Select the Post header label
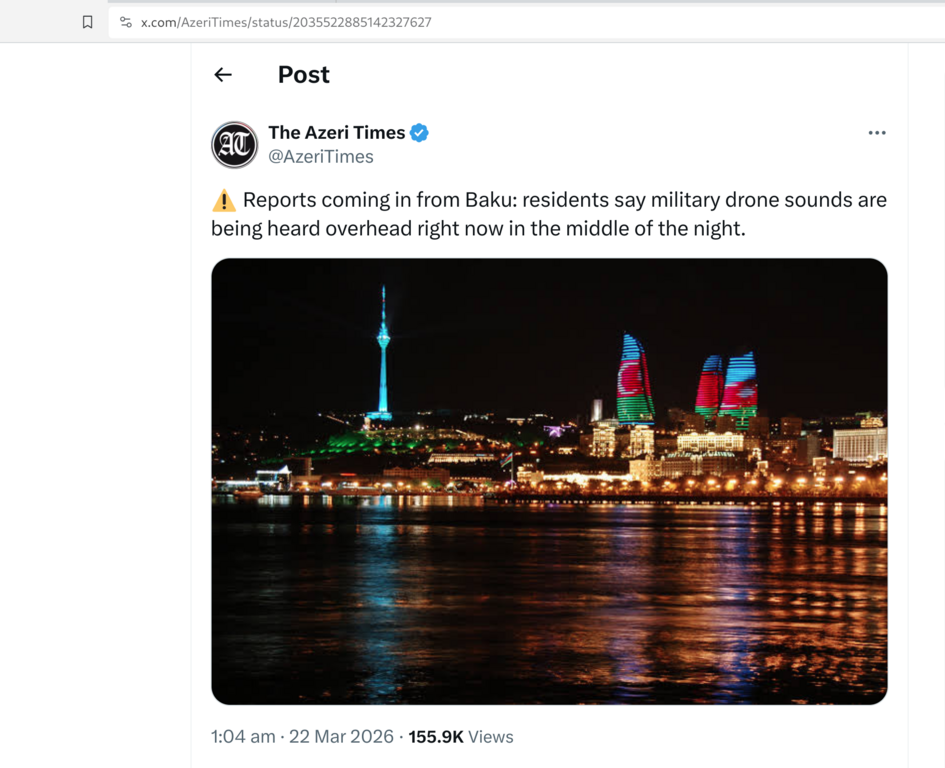The width and height of the screenshot is (945, 768). (x=303, y=74)
